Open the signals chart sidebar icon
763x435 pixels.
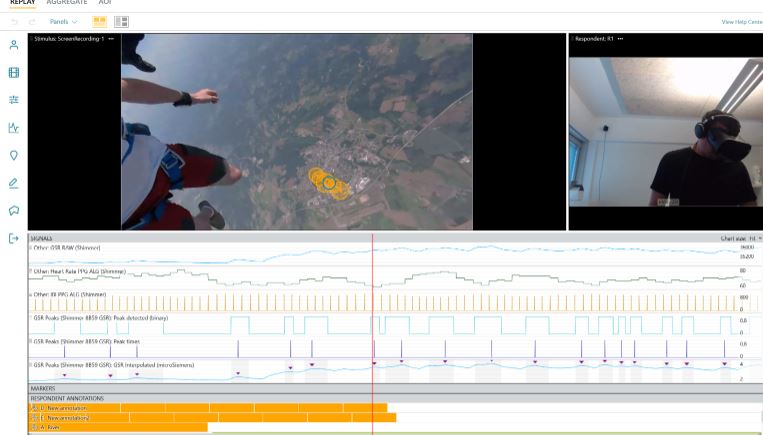14,128
